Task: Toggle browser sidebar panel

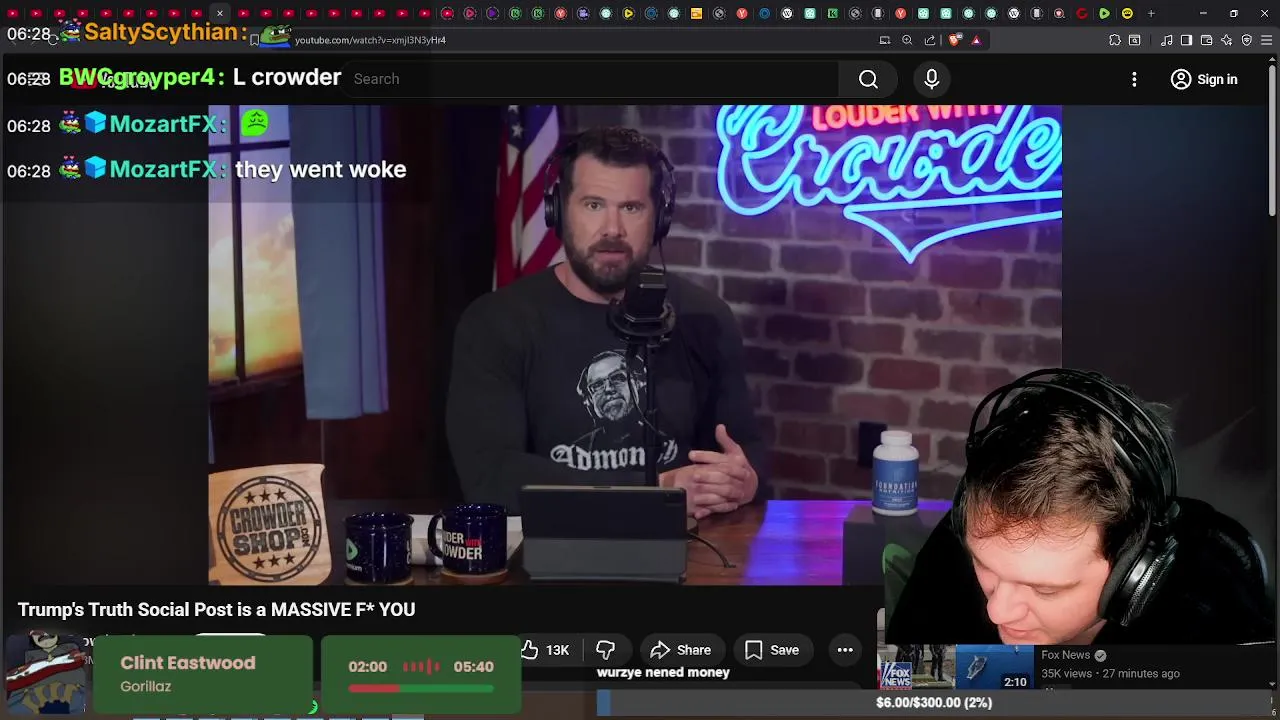Action: tap(1186, 40)
